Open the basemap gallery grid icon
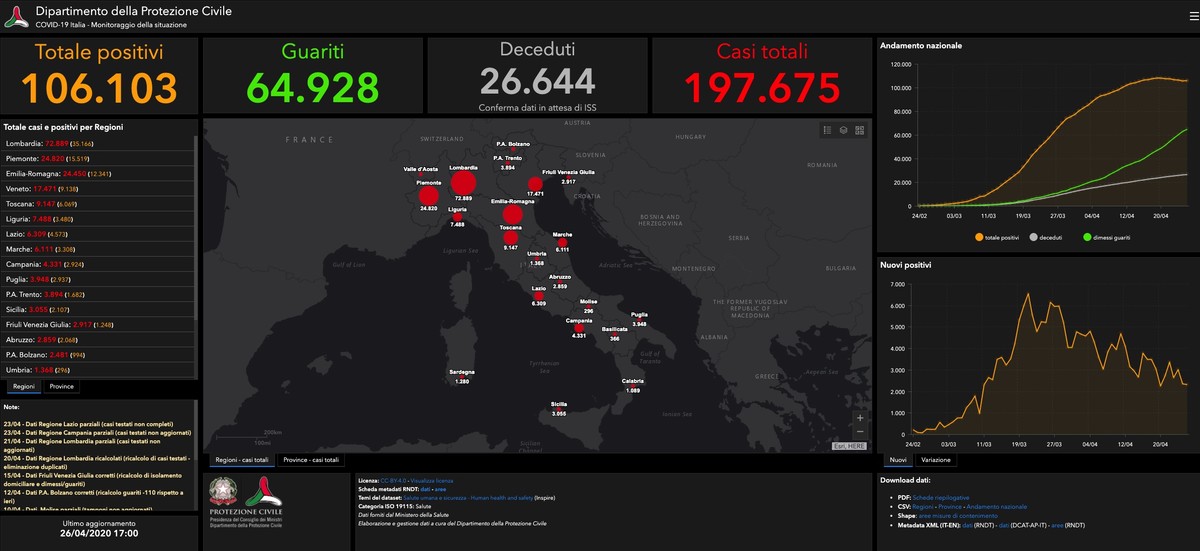 [859, 130]
